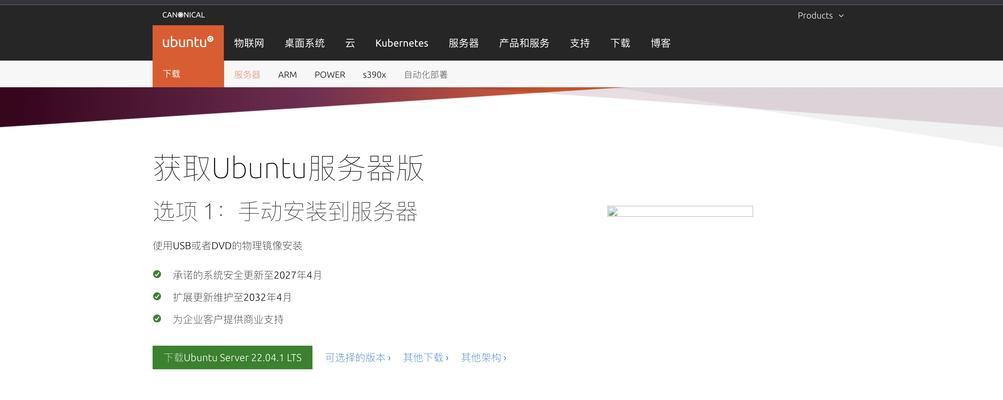Open the 产品和服务 menu item
This screenshot has height=400, width=1003.
[524, 43]
